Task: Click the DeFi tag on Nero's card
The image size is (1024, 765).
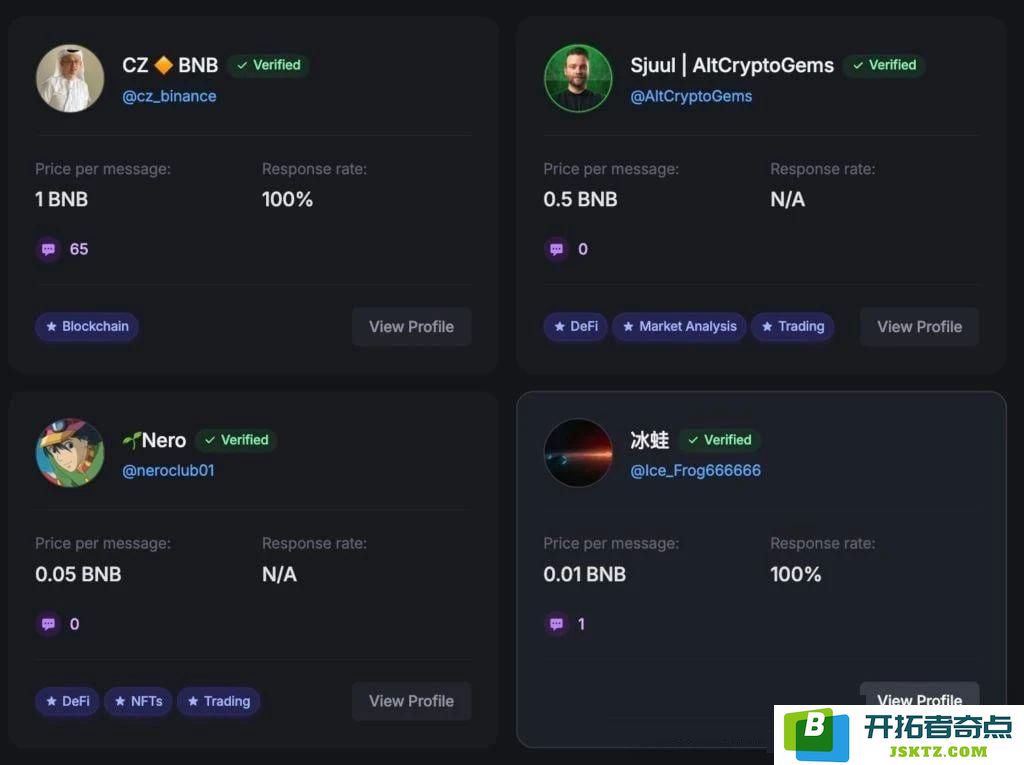Action: pos(67,701)
